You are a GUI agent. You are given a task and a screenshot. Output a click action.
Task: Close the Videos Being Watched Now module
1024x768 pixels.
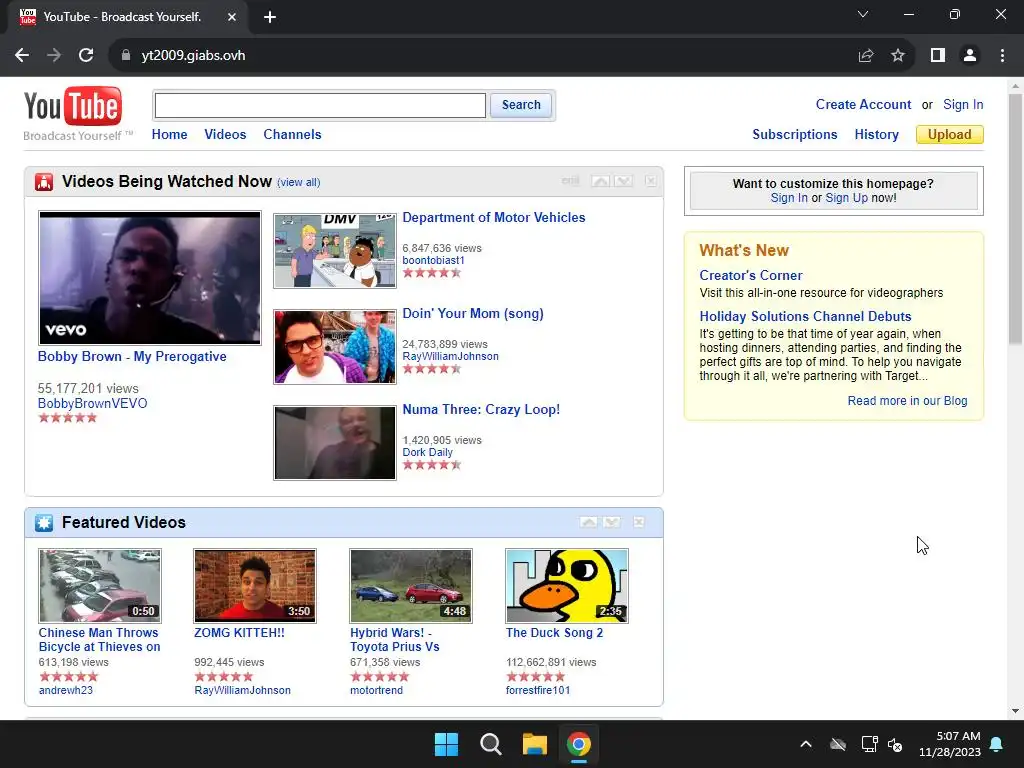tap(650, 181)
